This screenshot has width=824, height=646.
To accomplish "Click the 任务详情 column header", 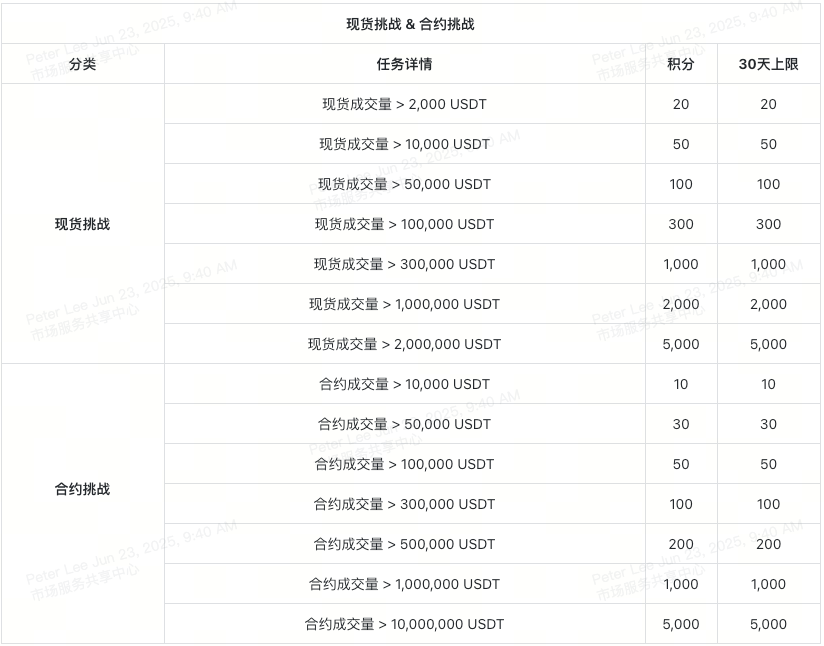I will click(x=404, y=64).
